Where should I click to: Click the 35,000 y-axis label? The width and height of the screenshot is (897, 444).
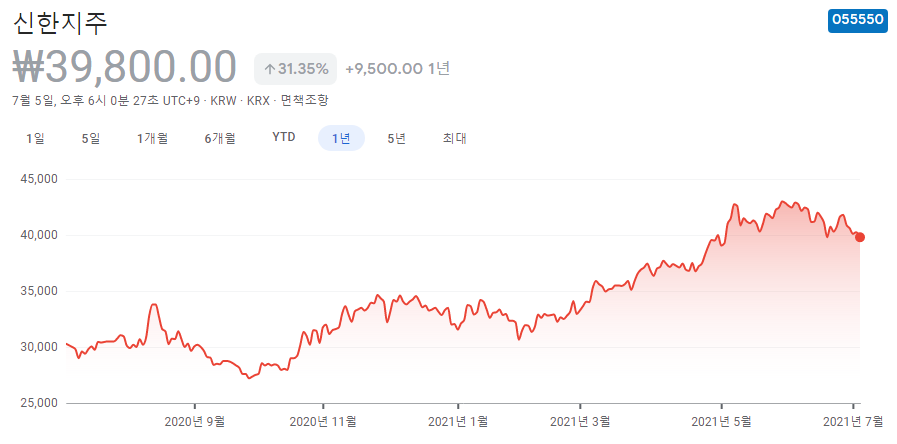pos(41,291)
